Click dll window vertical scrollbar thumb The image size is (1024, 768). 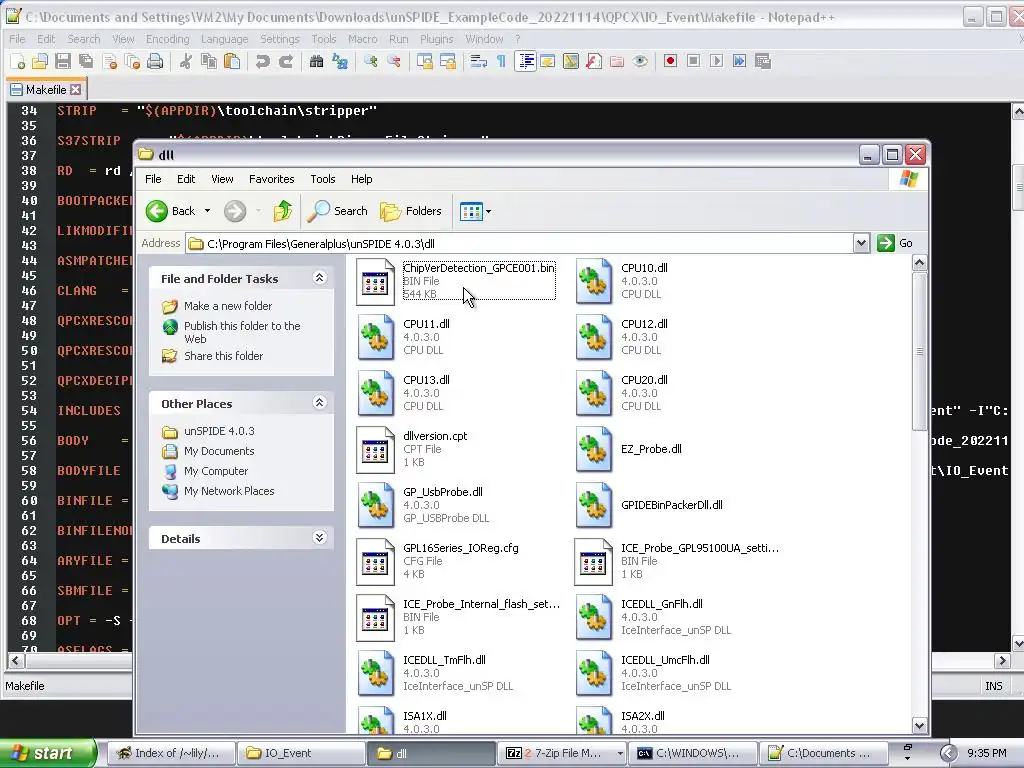(920, 351)
